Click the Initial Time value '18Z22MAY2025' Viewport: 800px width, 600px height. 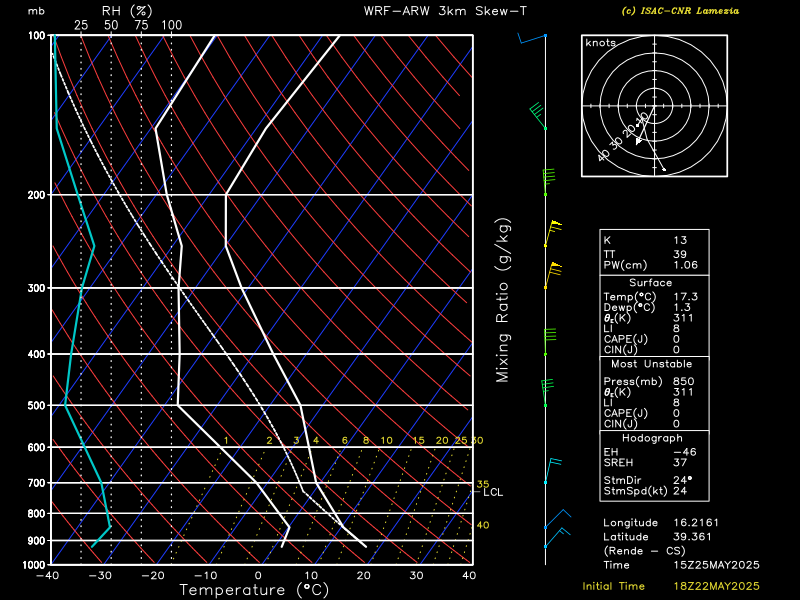716,586
